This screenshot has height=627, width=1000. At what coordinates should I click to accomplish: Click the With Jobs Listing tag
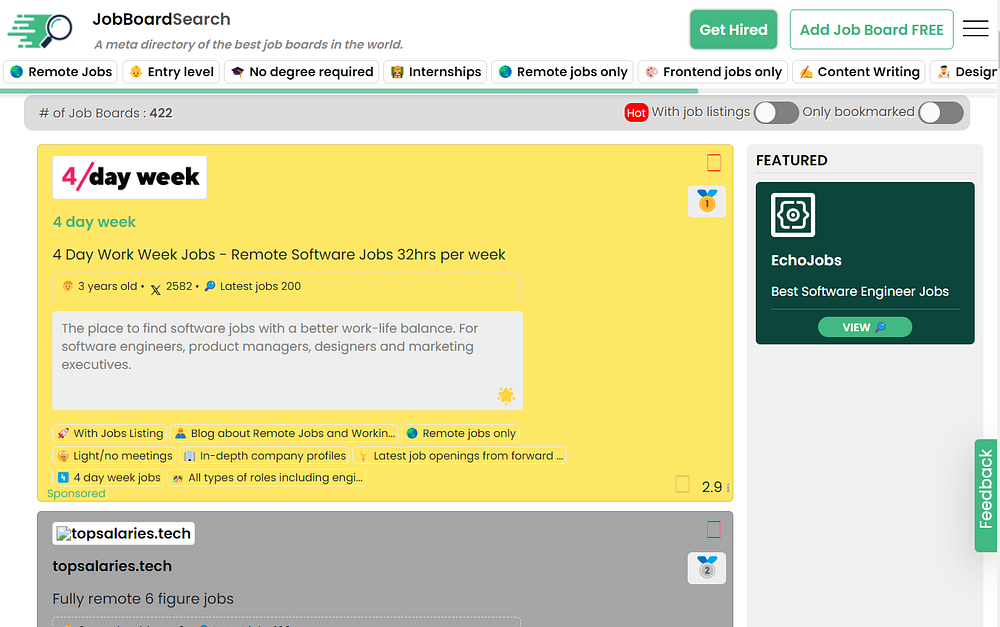(x=110, y=433)
